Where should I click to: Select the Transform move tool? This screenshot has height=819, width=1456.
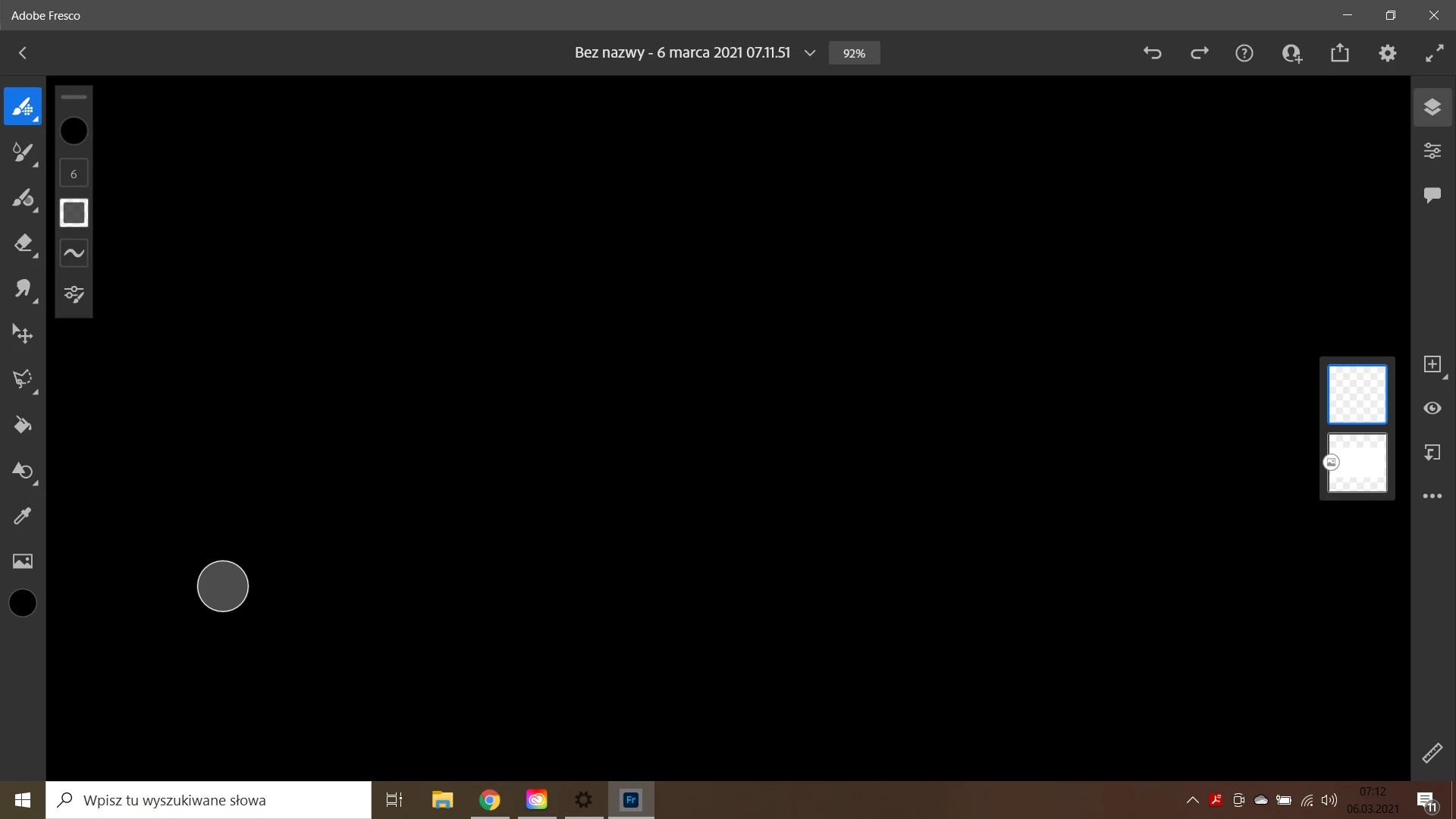click(23, 334)
